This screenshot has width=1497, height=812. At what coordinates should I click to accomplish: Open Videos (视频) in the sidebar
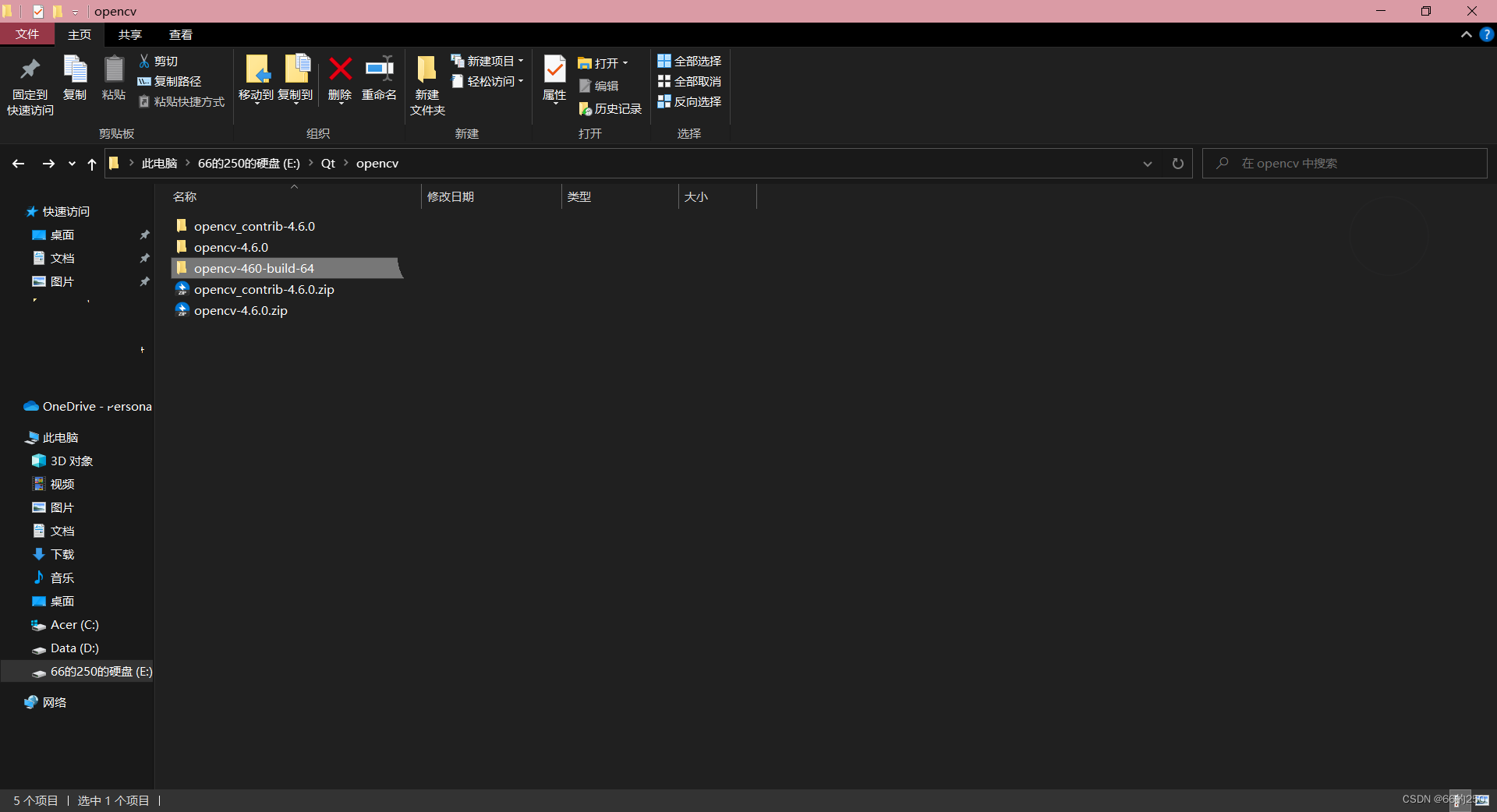62,484
